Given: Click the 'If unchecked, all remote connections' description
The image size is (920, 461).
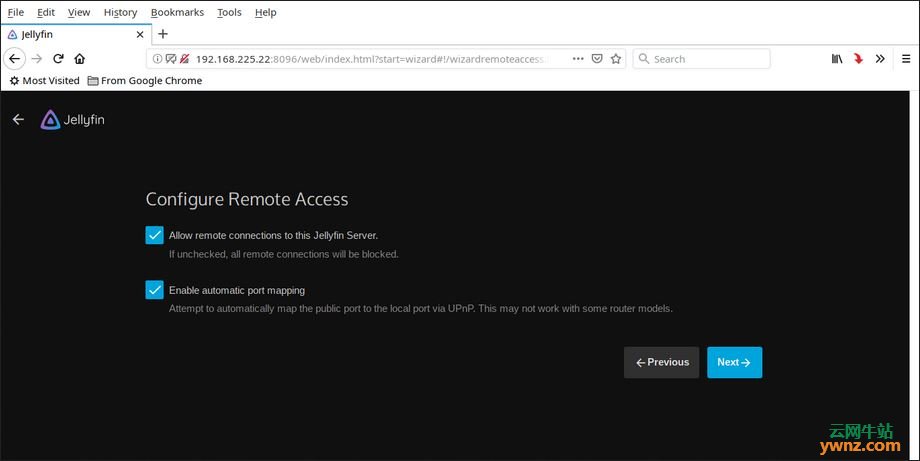Looking at the screenshot, I should pyautogui.click(x=284, y=254).
